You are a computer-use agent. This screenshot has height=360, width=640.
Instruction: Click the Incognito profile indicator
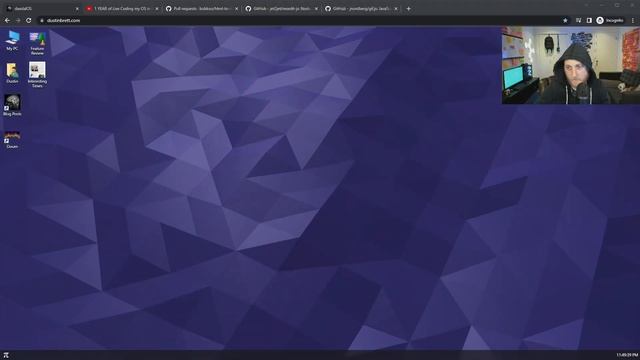[610, 20]
